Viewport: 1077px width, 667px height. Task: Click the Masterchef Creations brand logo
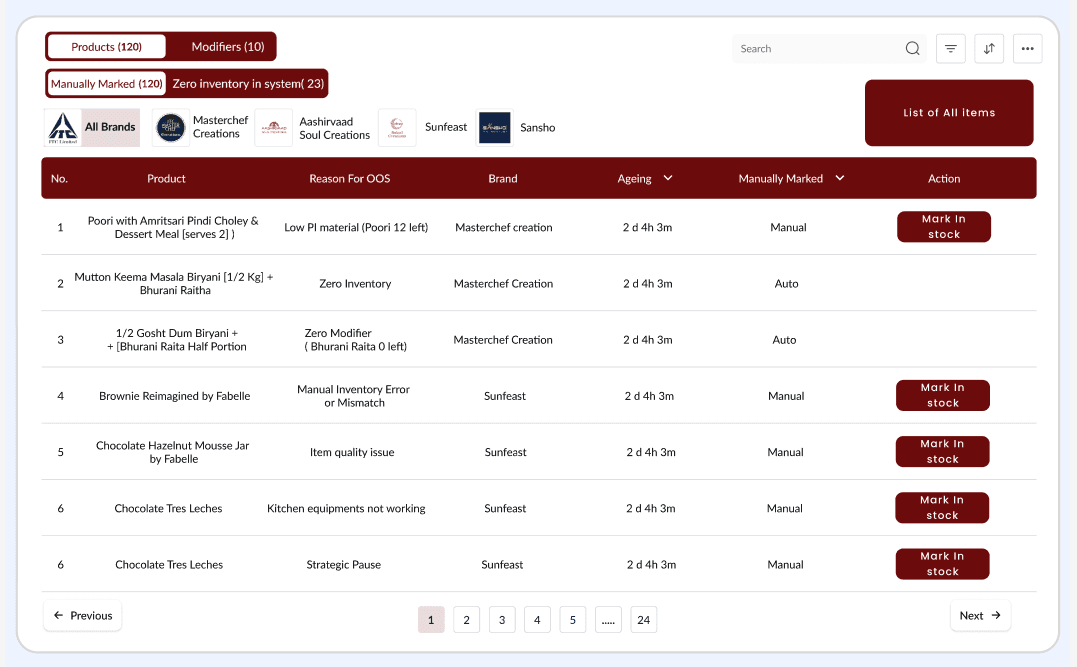click(x=170, y=127)
